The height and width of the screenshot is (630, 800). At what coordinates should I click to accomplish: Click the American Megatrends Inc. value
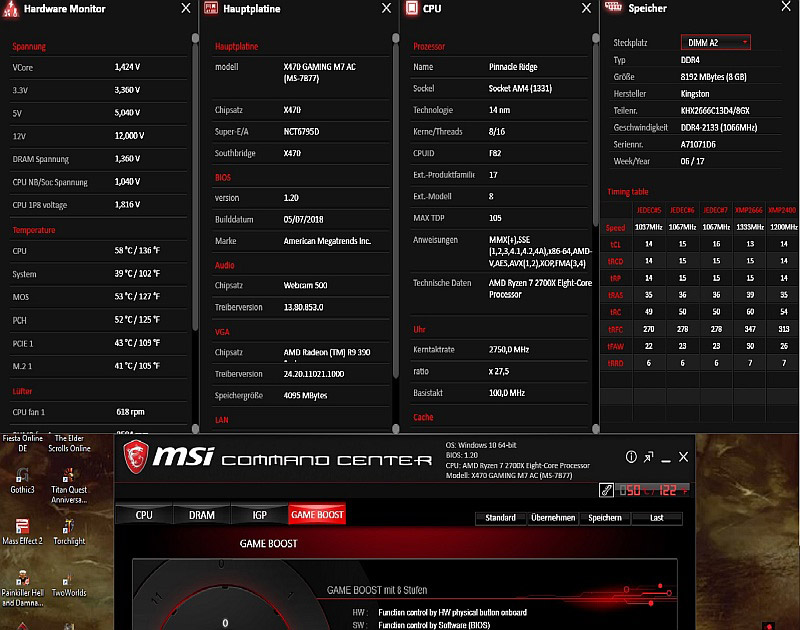(327, 241)
